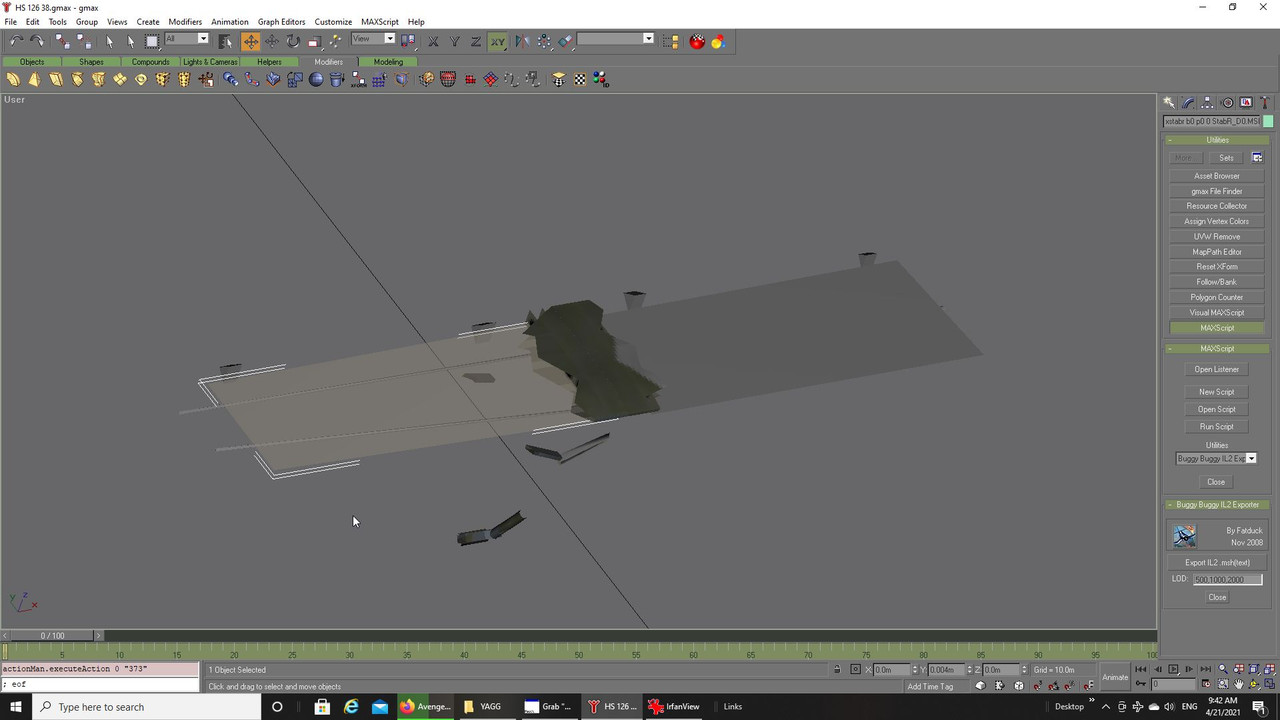Viewport: 1280px width, 720px height.
Task: Switch to the Modeling tab panel
Action: 388,62
